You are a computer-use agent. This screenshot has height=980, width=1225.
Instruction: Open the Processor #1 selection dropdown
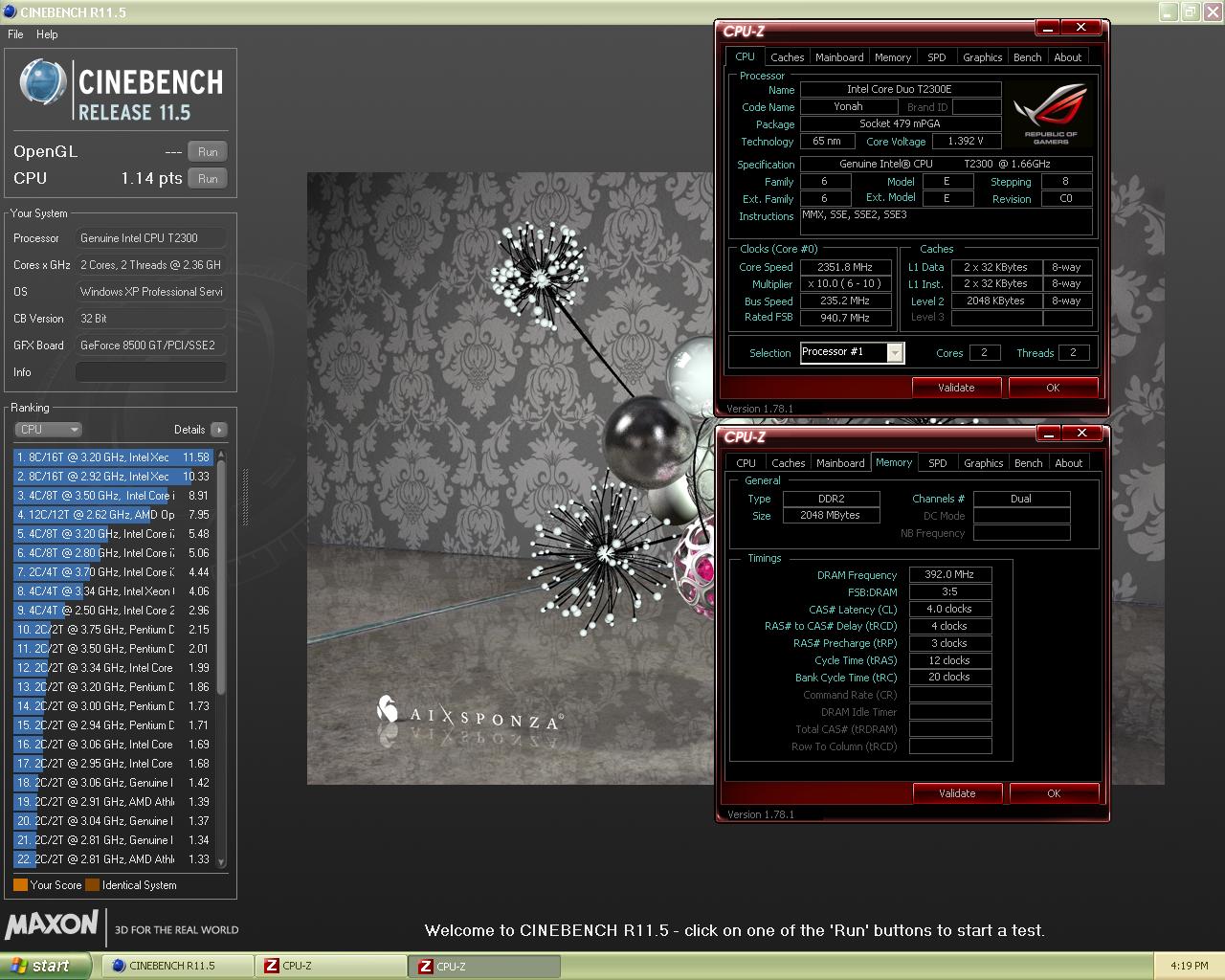click(895, 353)
